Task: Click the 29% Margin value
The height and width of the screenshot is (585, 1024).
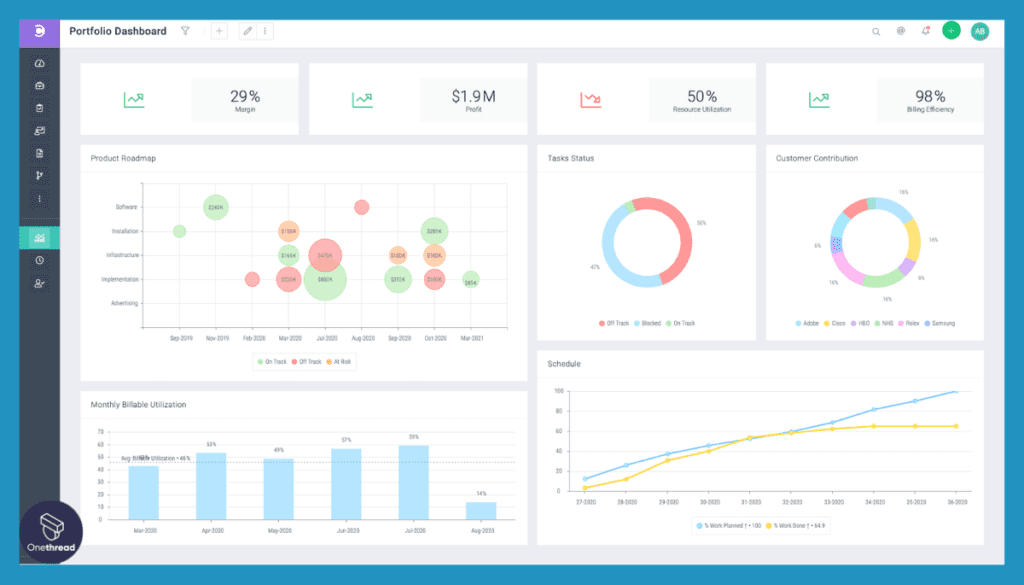Action: [x=245, y=96]
